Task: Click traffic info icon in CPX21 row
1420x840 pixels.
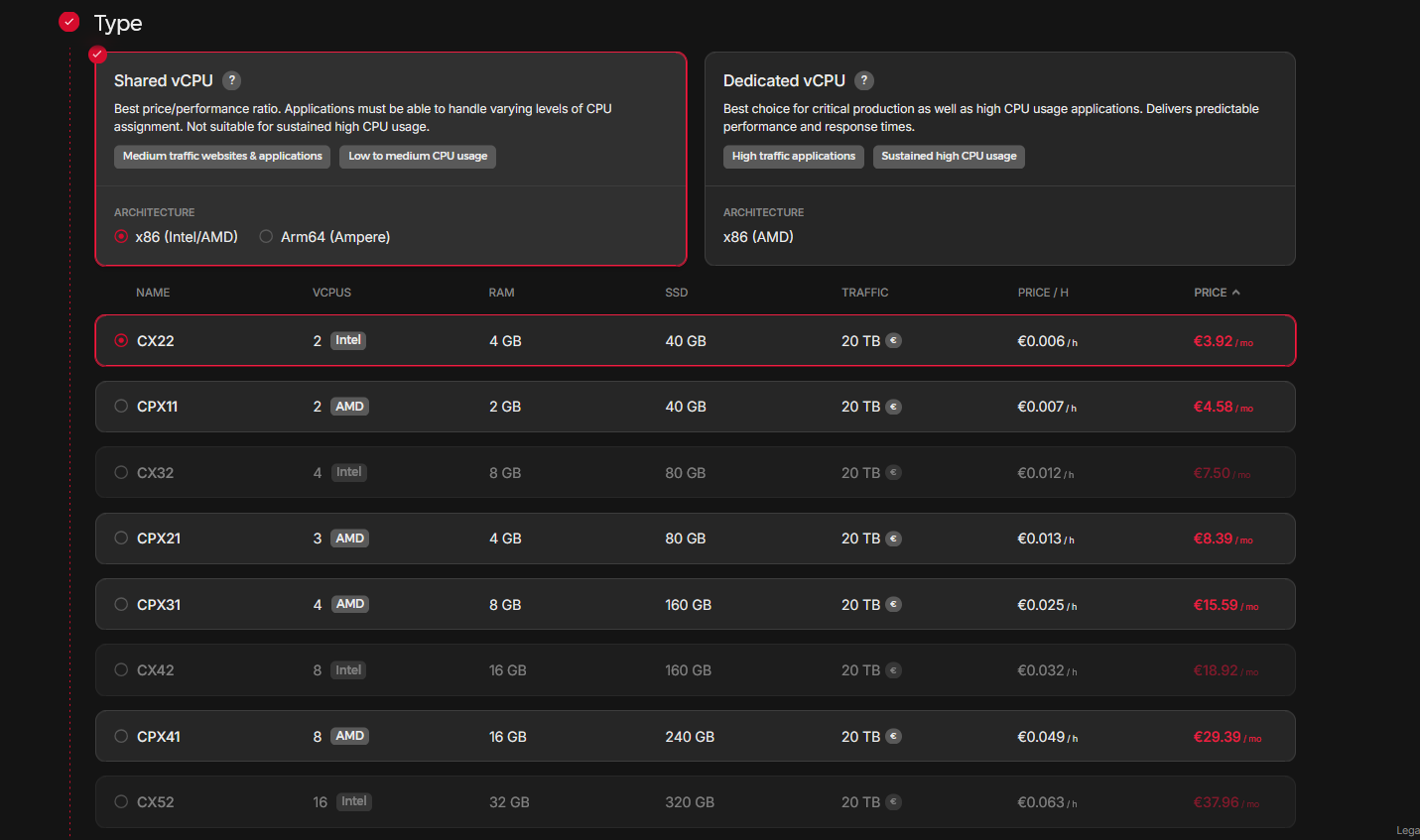Action: coord(893,539)
